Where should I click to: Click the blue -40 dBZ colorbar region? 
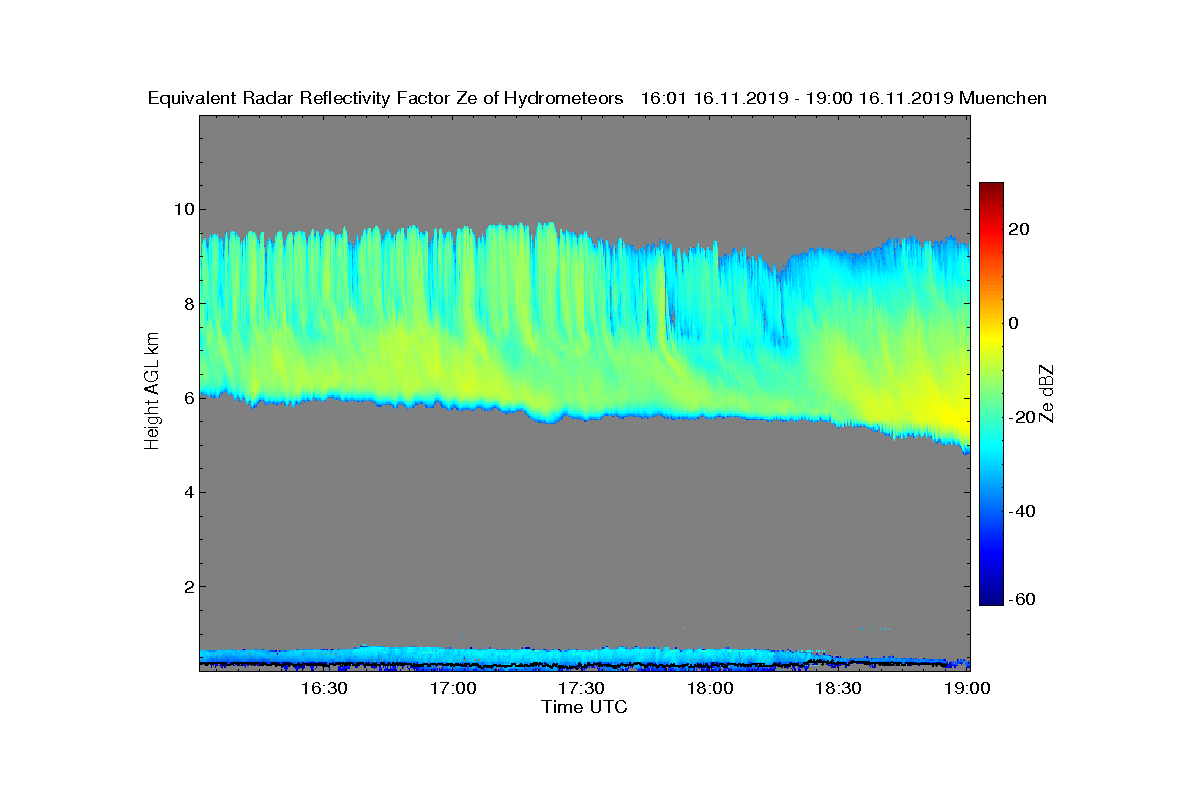coord(991,511)
